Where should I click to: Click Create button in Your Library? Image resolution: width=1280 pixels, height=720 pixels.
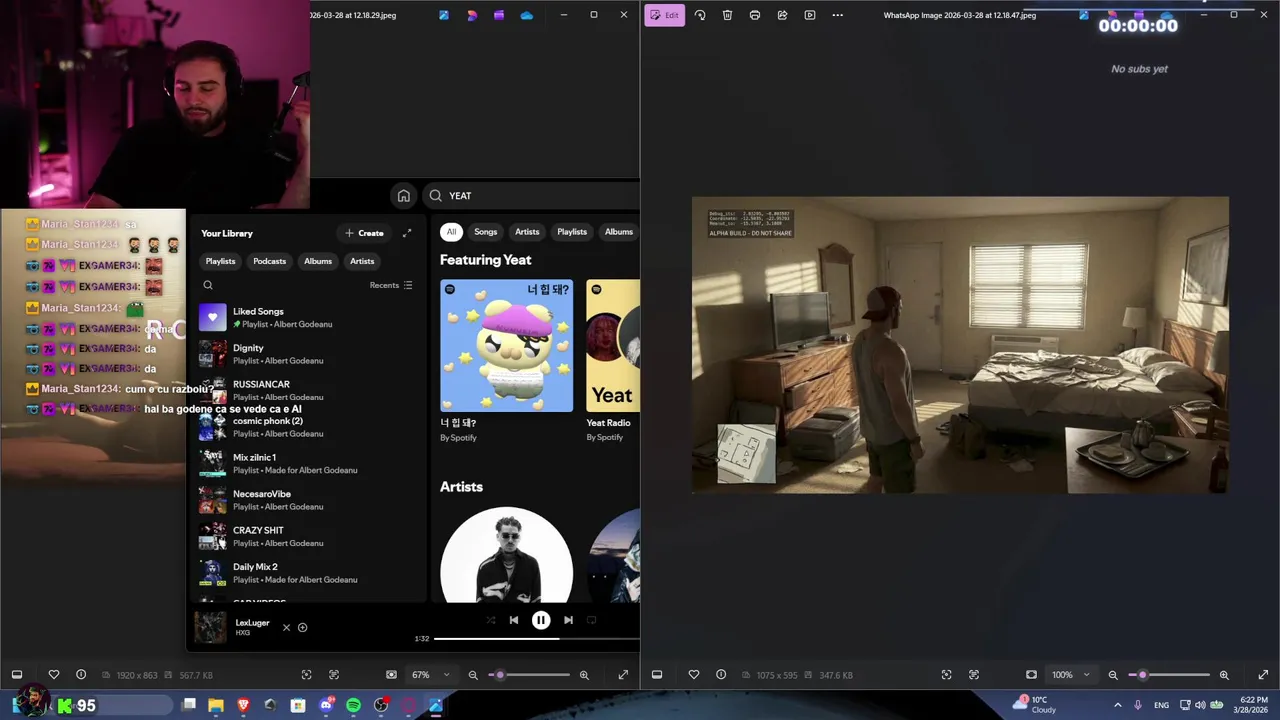364,233
